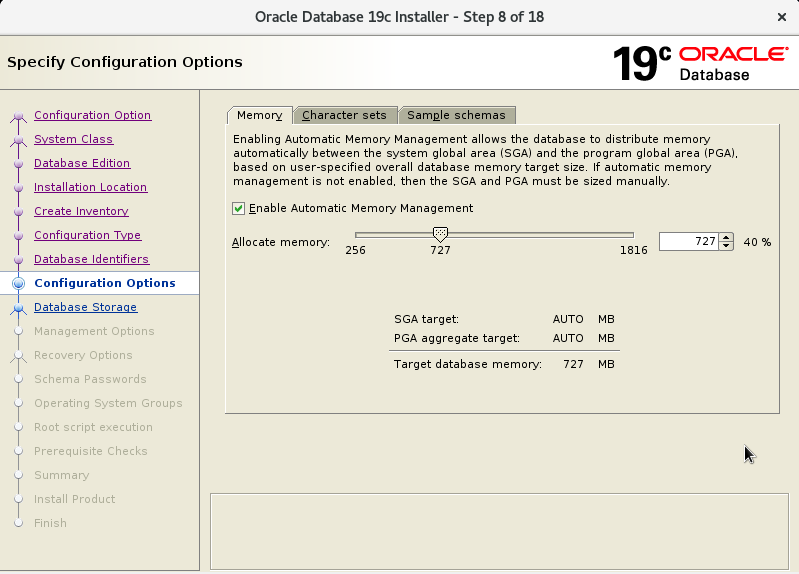This screenshot has width=799, height=574.
Task: Open the Sample schemas tab
Action: click(x=457, y=115)
